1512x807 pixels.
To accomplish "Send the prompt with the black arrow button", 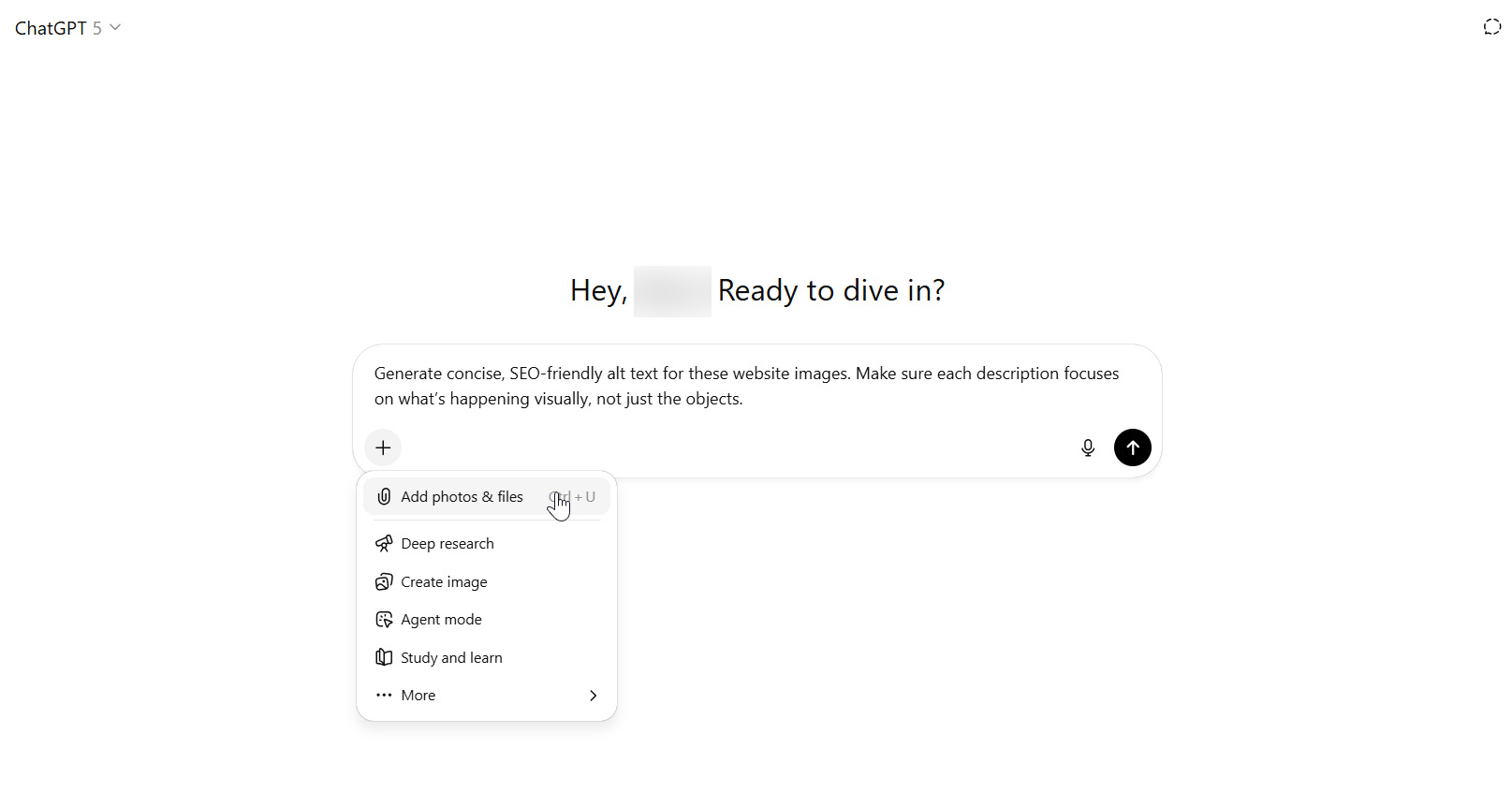I will 1132,448.
